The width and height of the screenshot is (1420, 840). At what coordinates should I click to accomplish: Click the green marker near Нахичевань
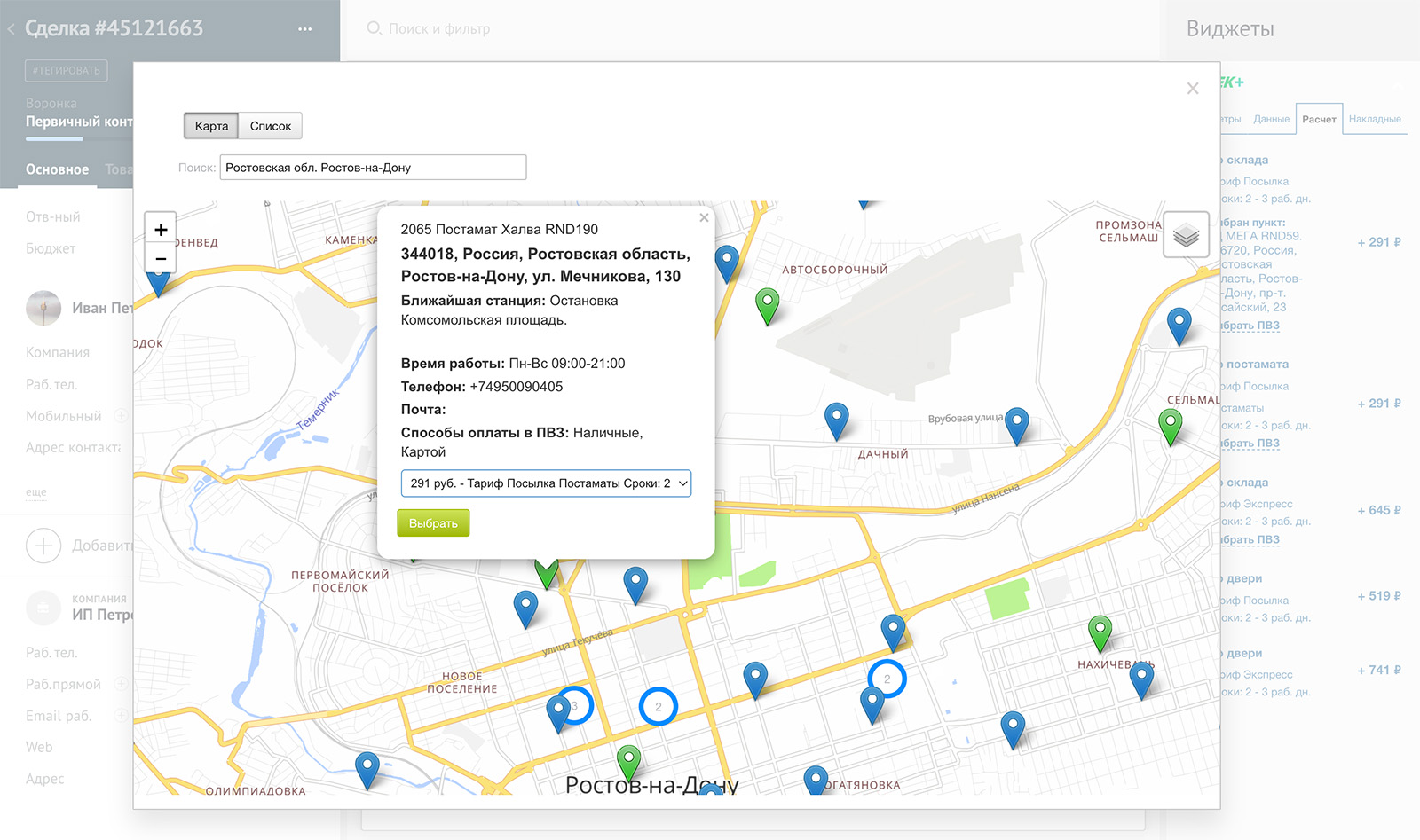pyautogui.click(x=1100, y=632)
